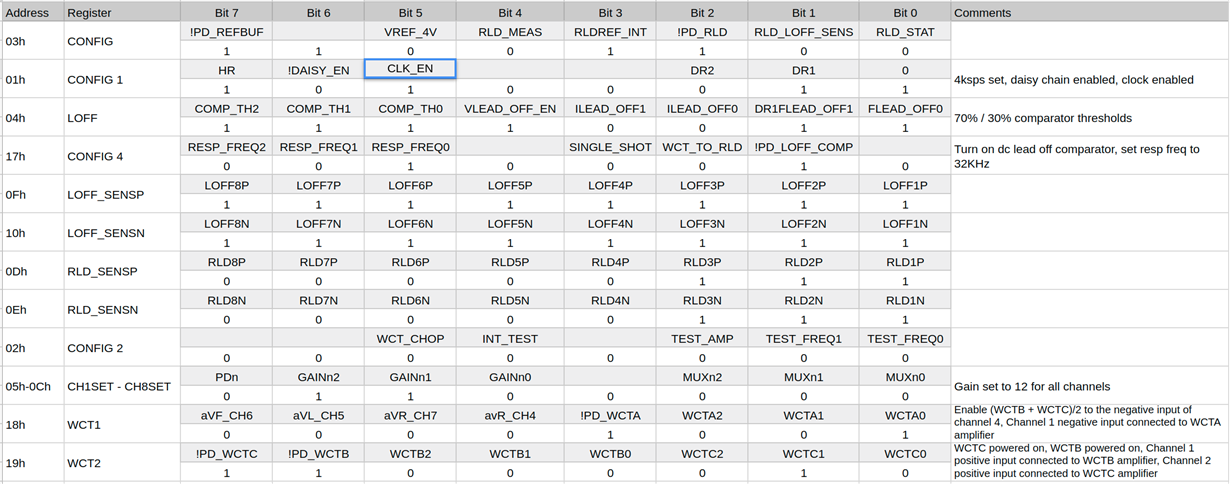Select address cell 03h
1230x484 pixels.
point(32,41)
